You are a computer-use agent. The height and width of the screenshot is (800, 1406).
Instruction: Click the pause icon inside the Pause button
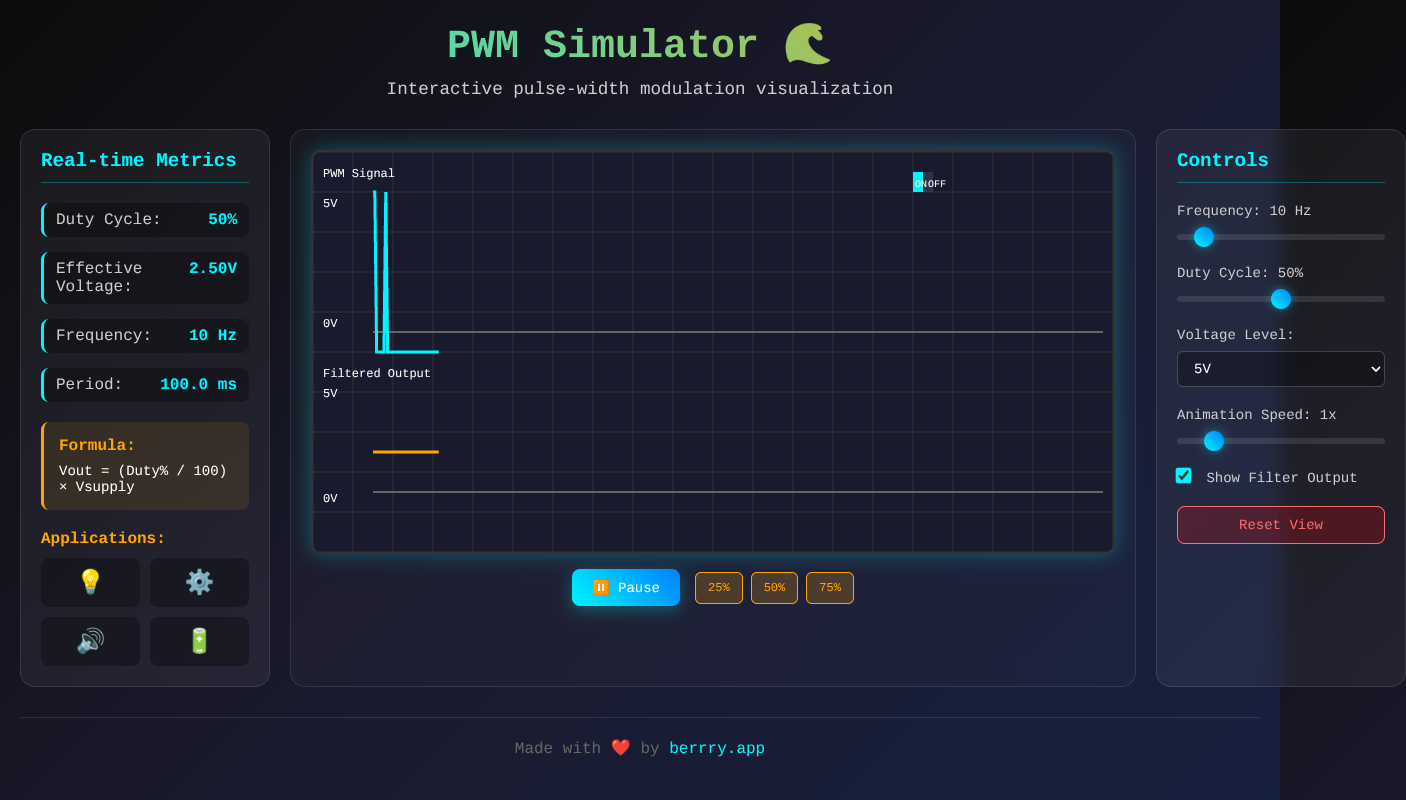(x=600, y=588)
